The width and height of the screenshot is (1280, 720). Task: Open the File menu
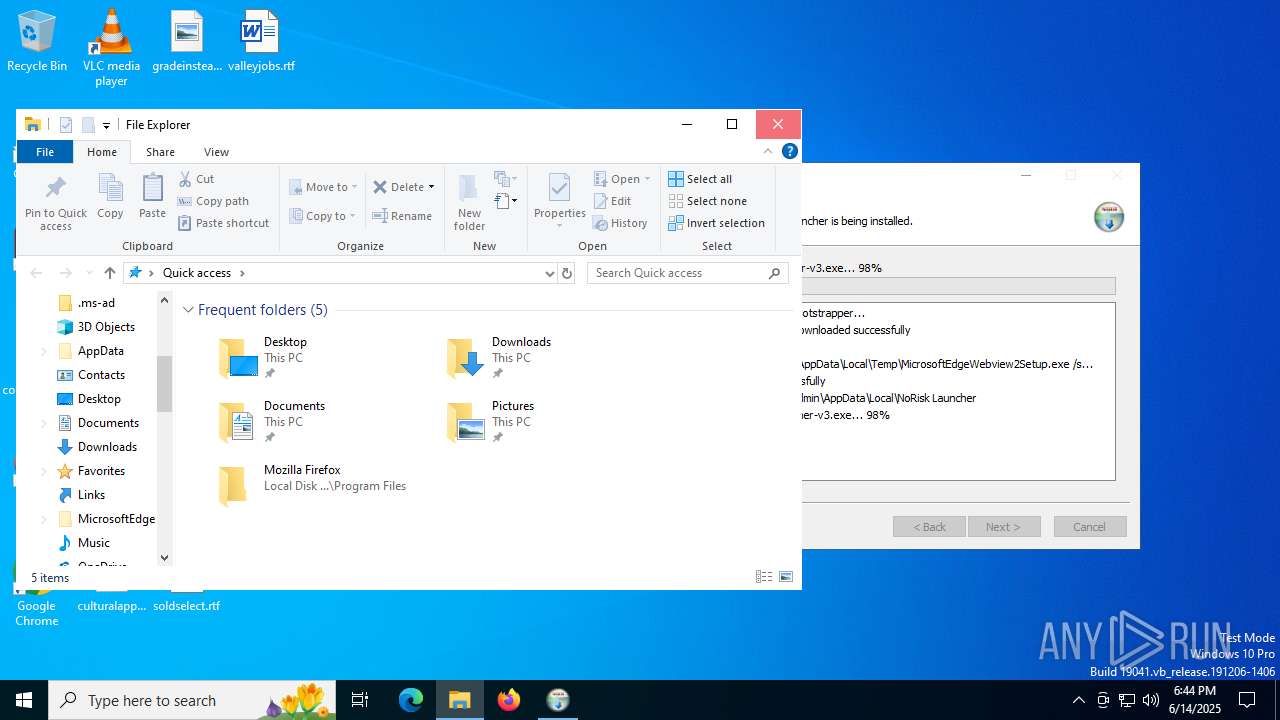click(45, 152)
